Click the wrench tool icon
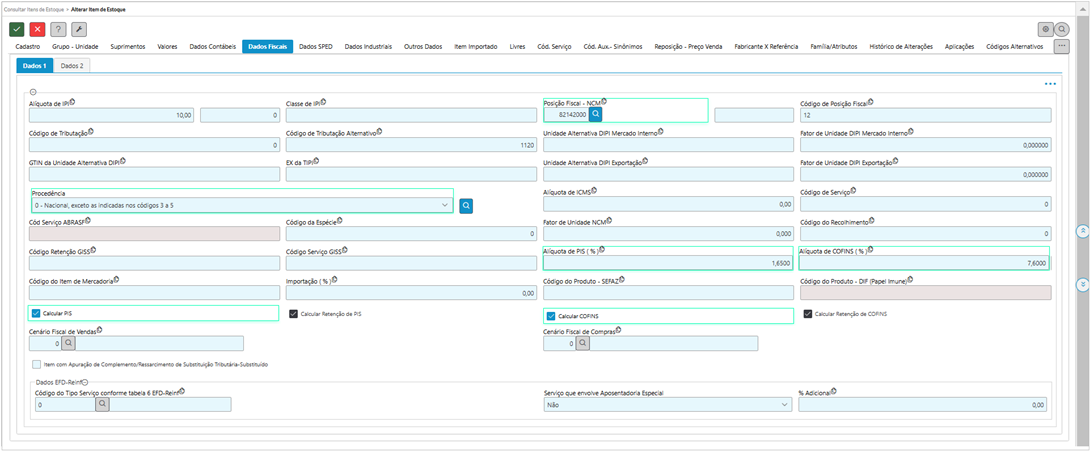 pyautogui.click(x=79, y=29)
